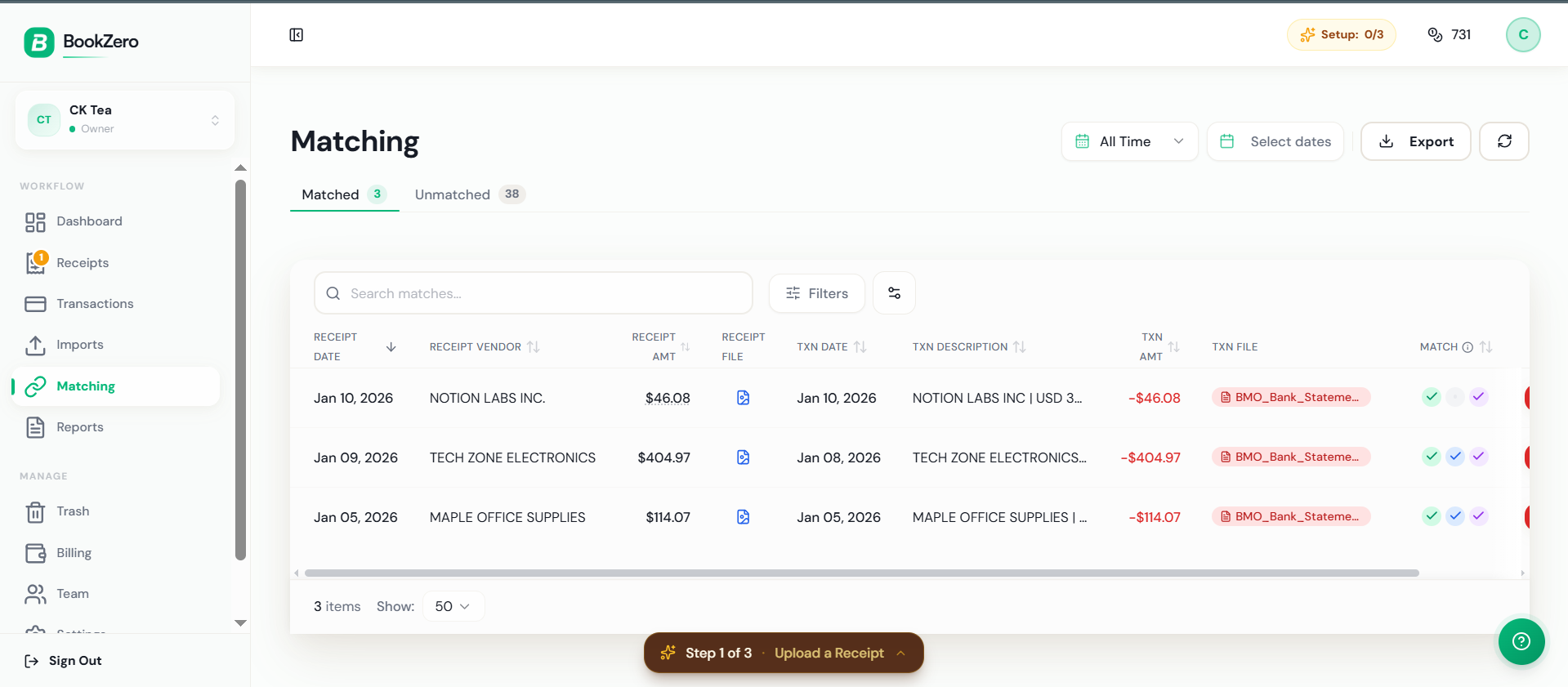Refresh the matching list
Image resolution: width=1568 pixels, height=687 pixels.
pos(1503,141)
